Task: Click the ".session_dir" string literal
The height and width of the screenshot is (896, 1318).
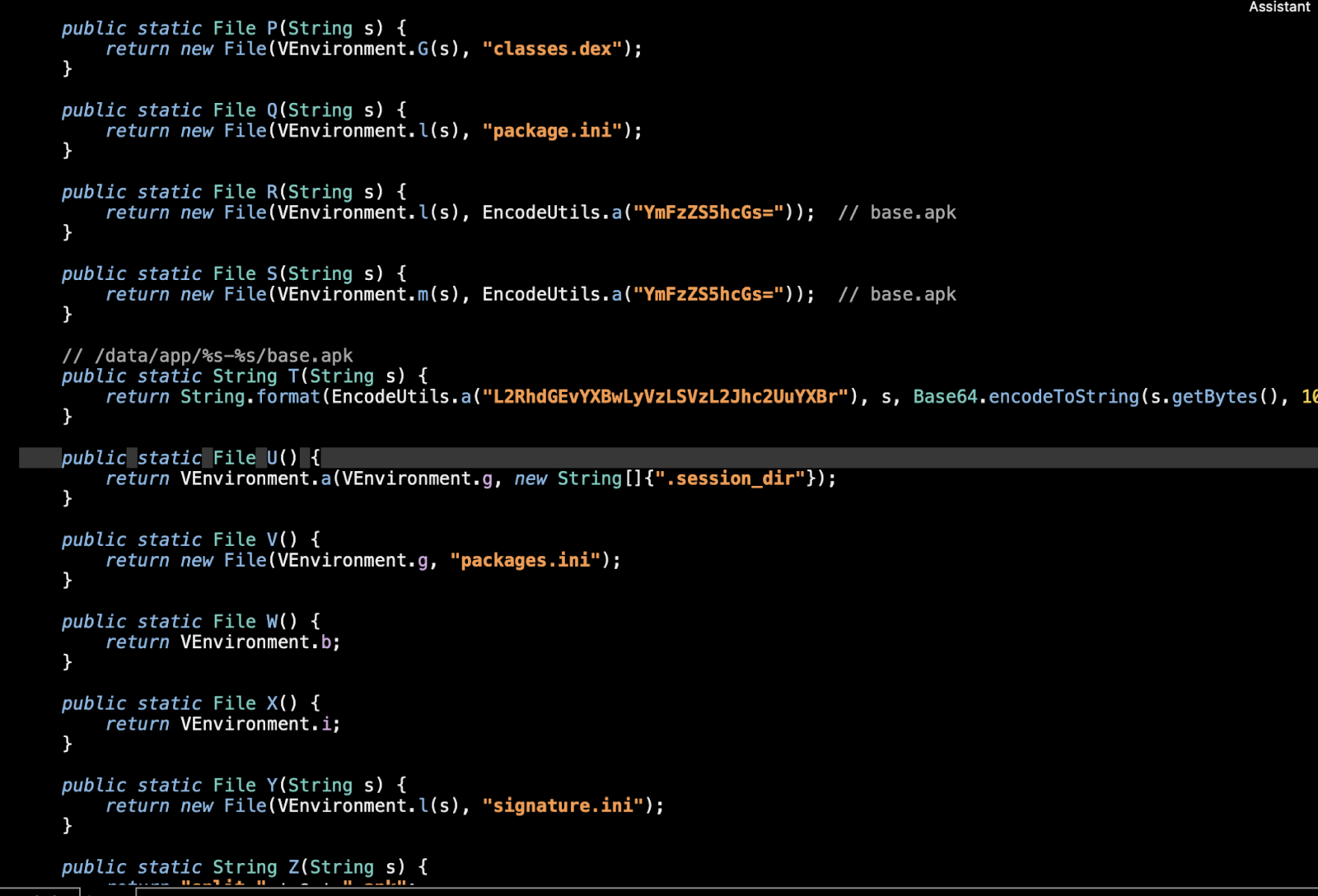Action: pyautogui.click(x=729, y=478)
